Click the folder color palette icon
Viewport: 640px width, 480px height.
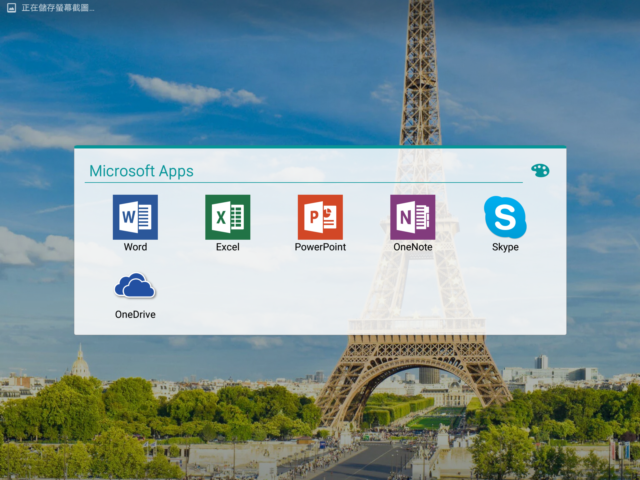tap(540, 170)
